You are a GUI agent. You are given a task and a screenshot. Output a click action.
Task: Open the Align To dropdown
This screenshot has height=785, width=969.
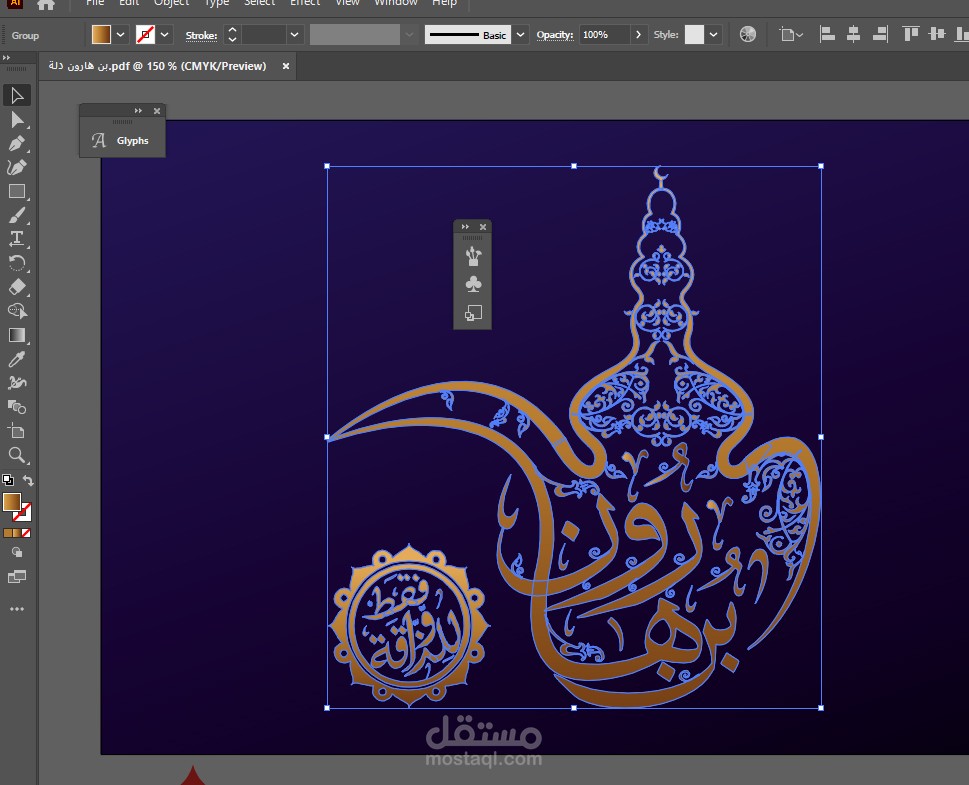[791, 35]
